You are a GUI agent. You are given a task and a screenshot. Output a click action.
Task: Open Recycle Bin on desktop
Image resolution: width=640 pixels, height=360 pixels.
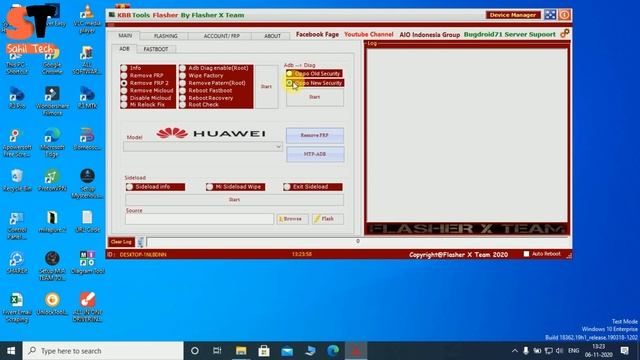[x=17, y=180]
